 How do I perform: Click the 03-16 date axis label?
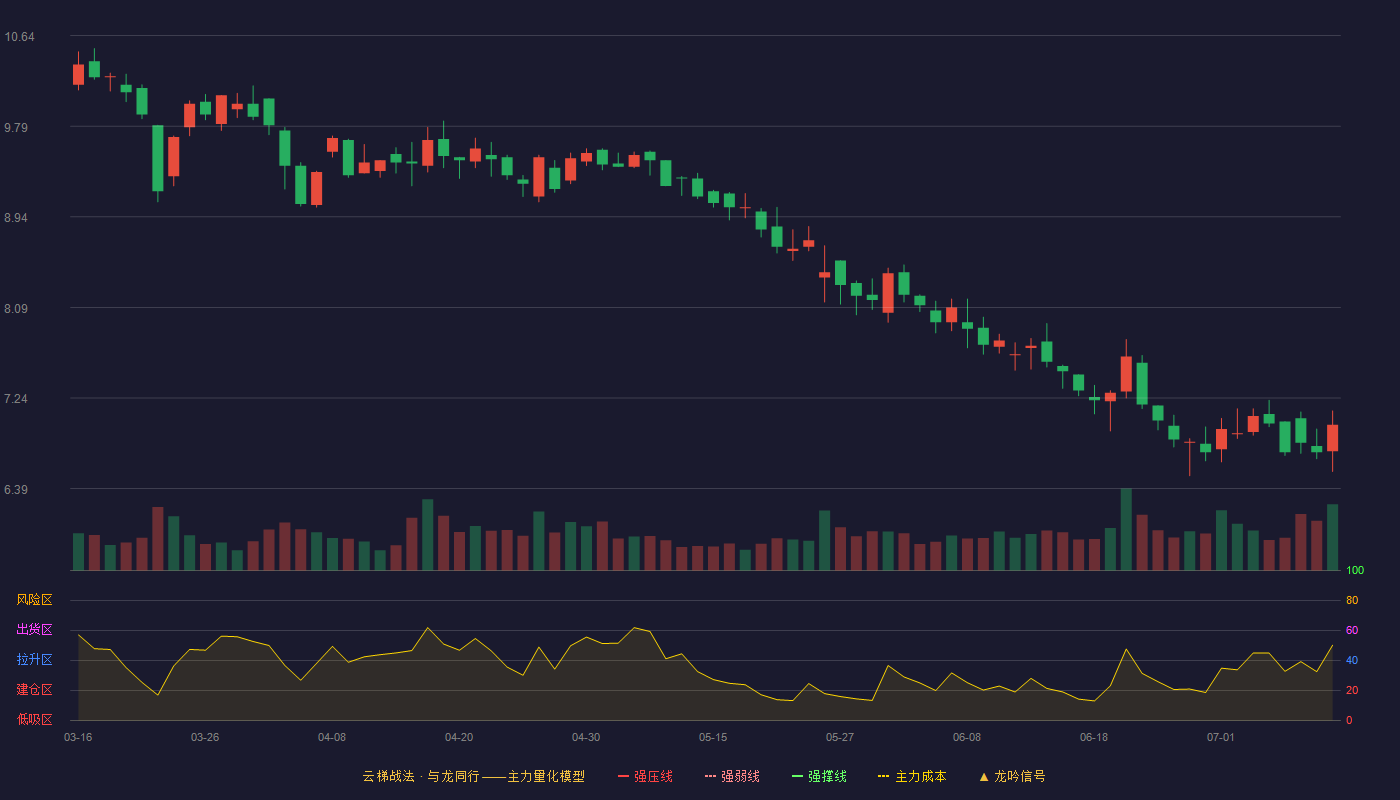(78, 737)
